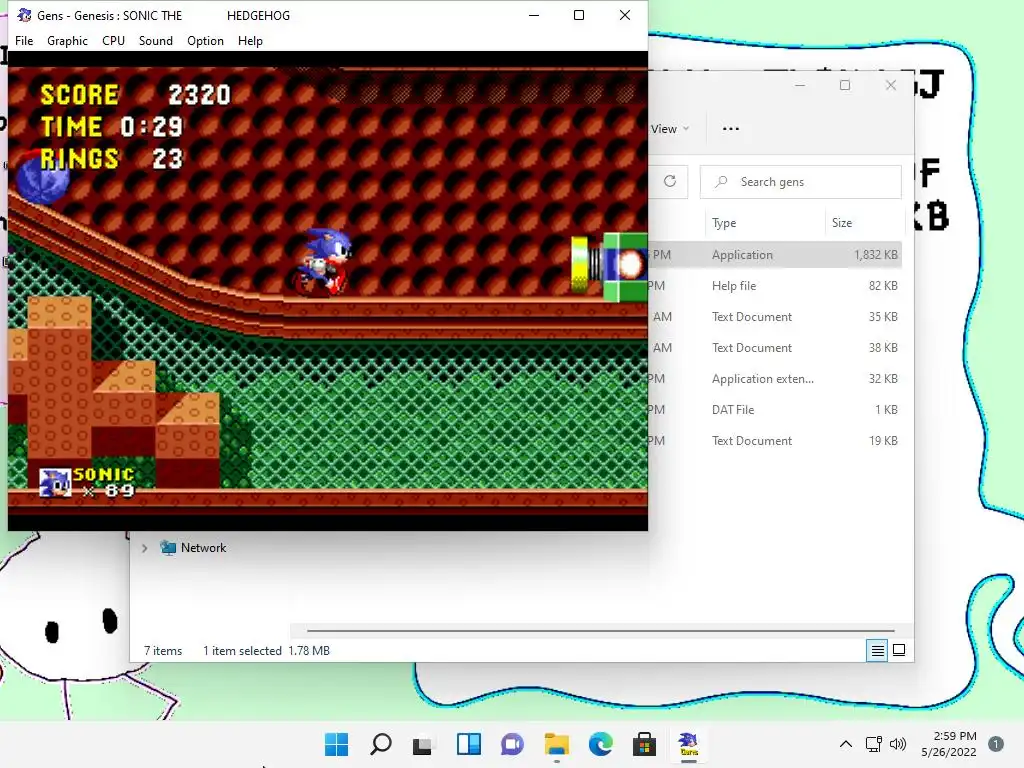Open the network tray icon

pyautogui.click(x=874, y=744)
